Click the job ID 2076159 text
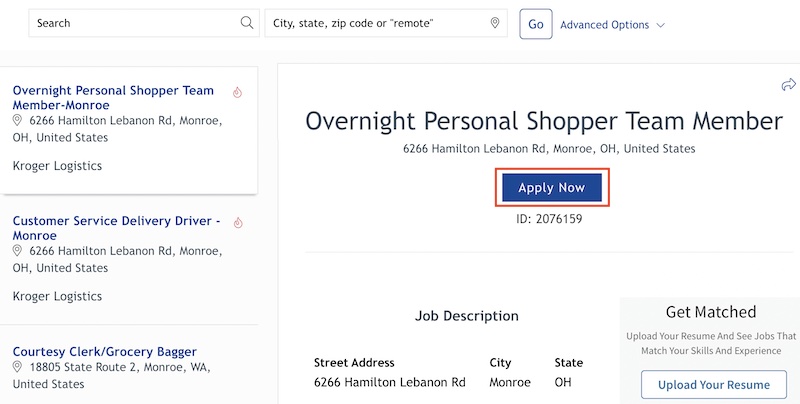This screenshot has width=800, height=404. (548, 219)
